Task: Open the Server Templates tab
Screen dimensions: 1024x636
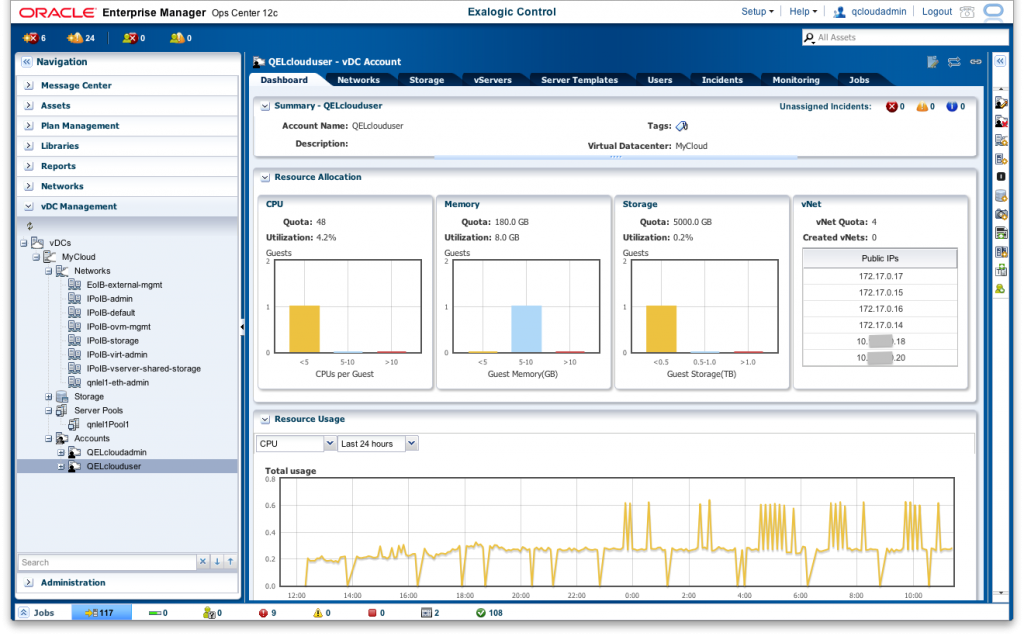Action: (579, 80)
